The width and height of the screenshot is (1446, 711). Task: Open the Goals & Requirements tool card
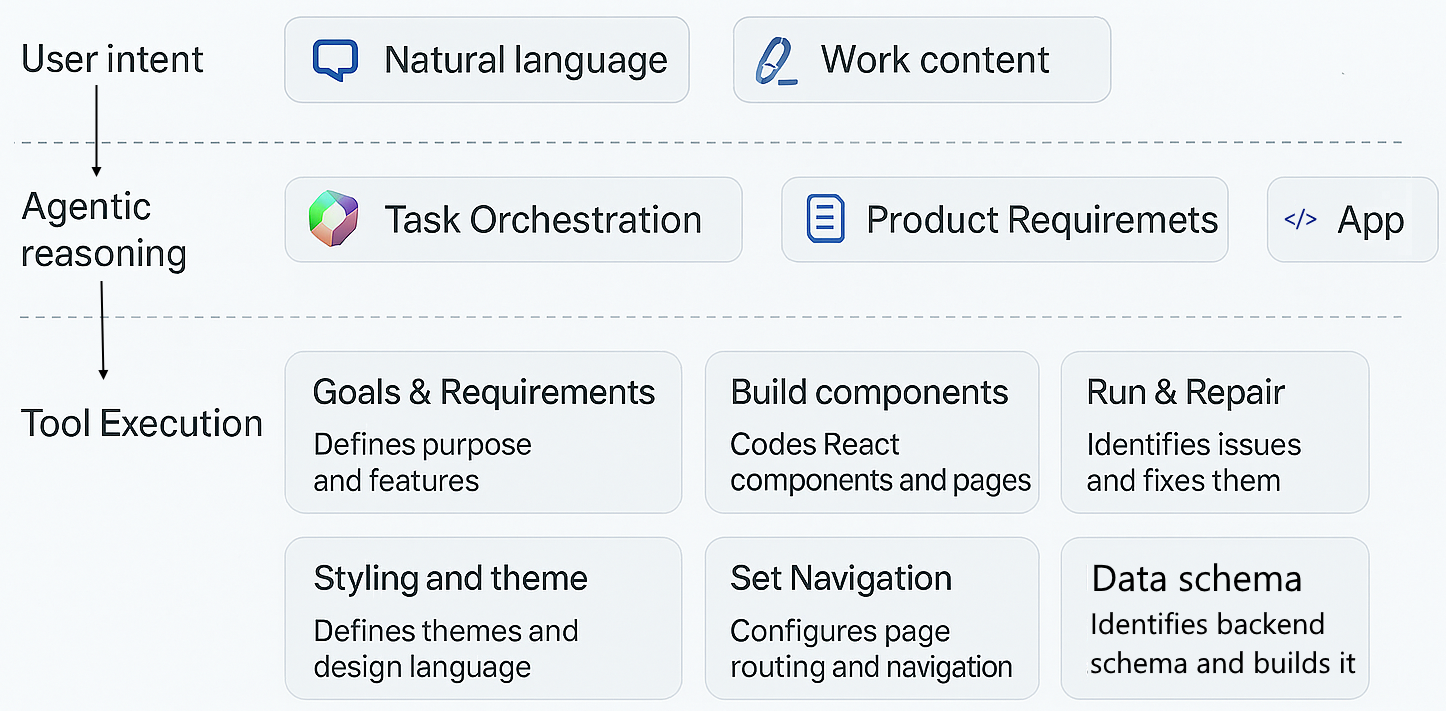[x=483, y=432]
